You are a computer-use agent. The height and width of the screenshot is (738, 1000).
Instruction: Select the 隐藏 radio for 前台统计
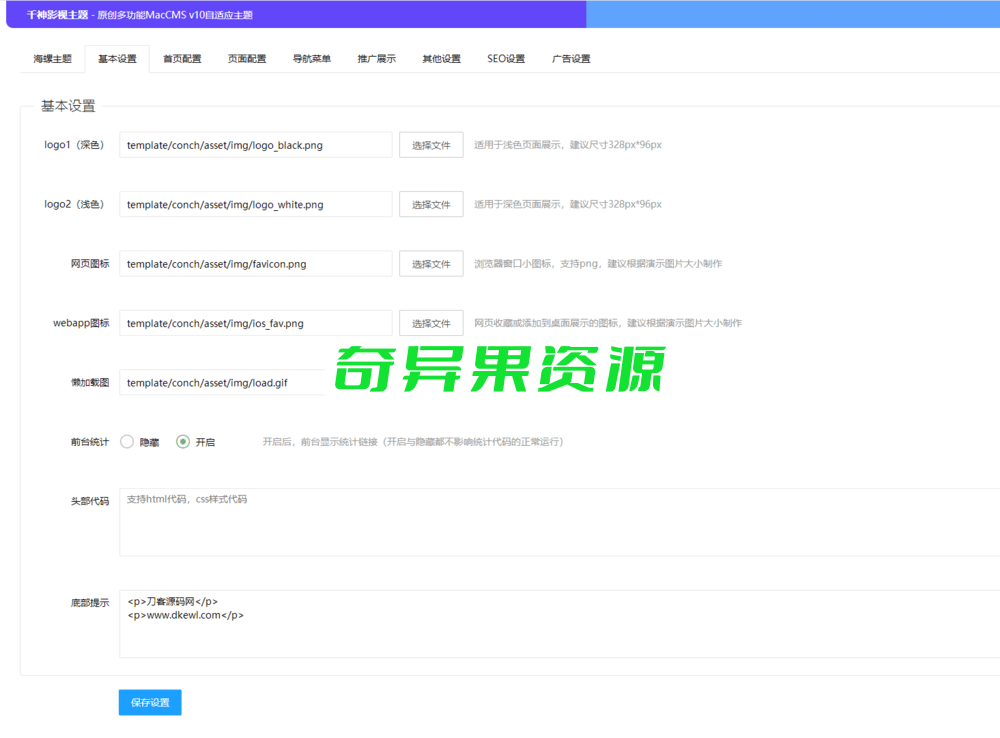coord(127,441)
